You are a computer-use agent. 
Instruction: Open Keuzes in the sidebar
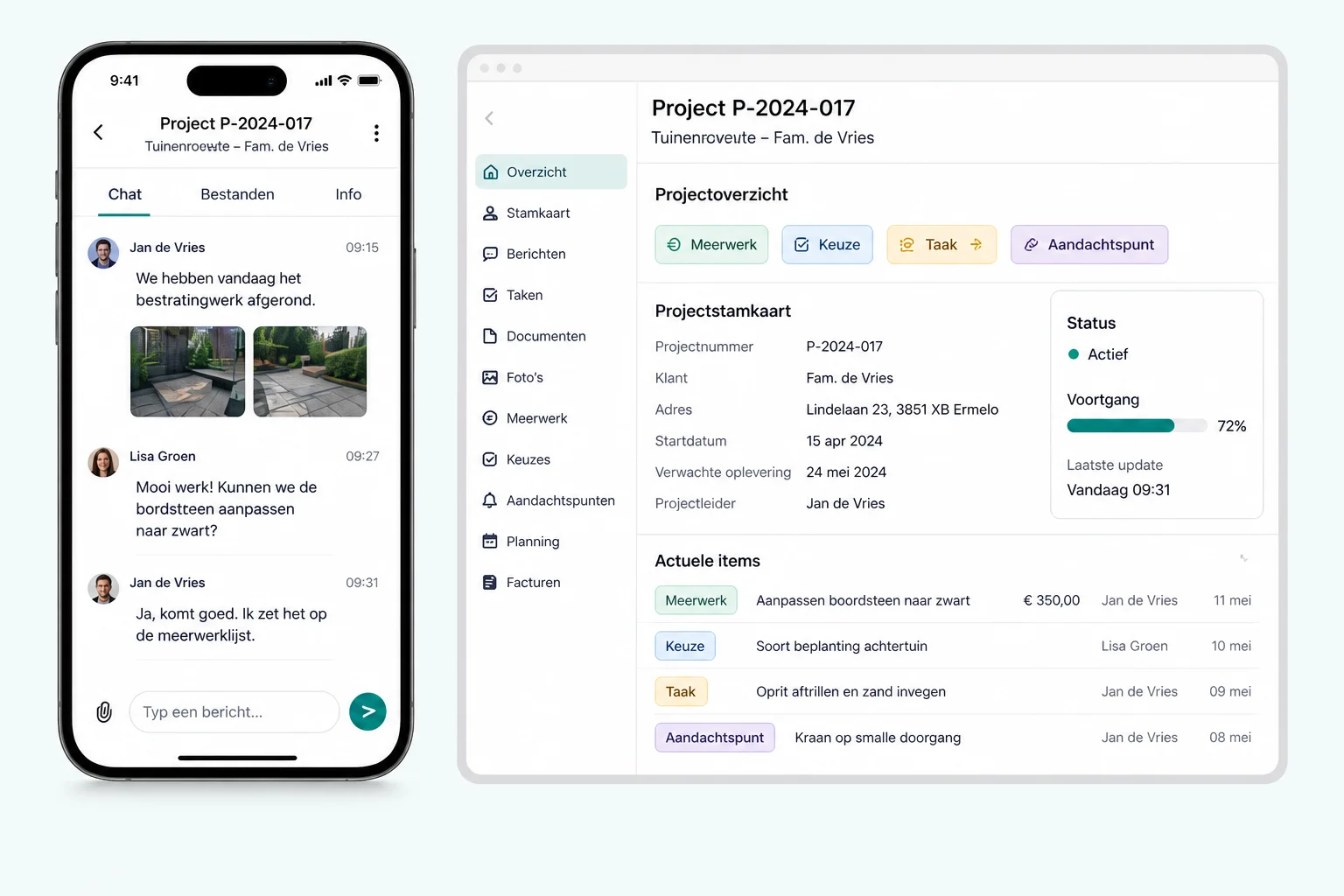tap(551, 459)
